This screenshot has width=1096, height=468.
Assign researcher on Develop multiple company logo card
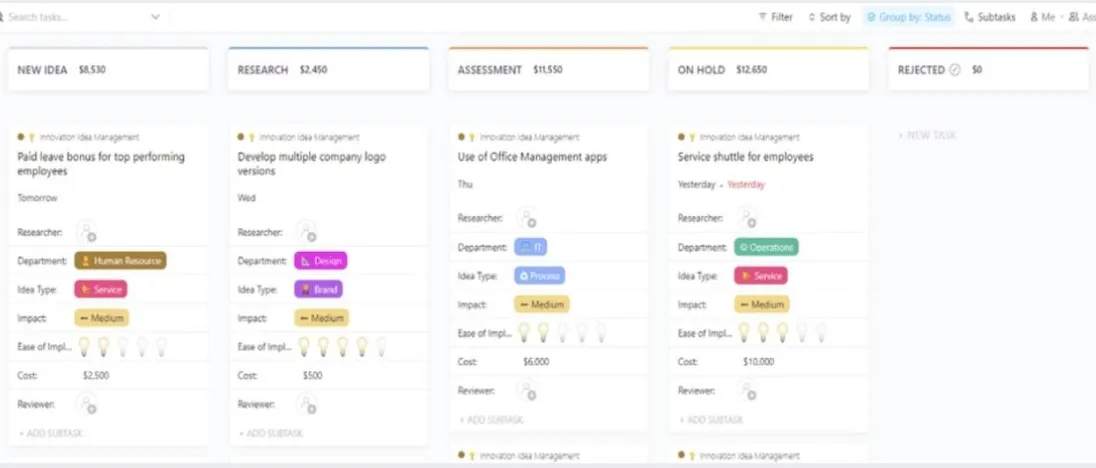pos(307,231)
